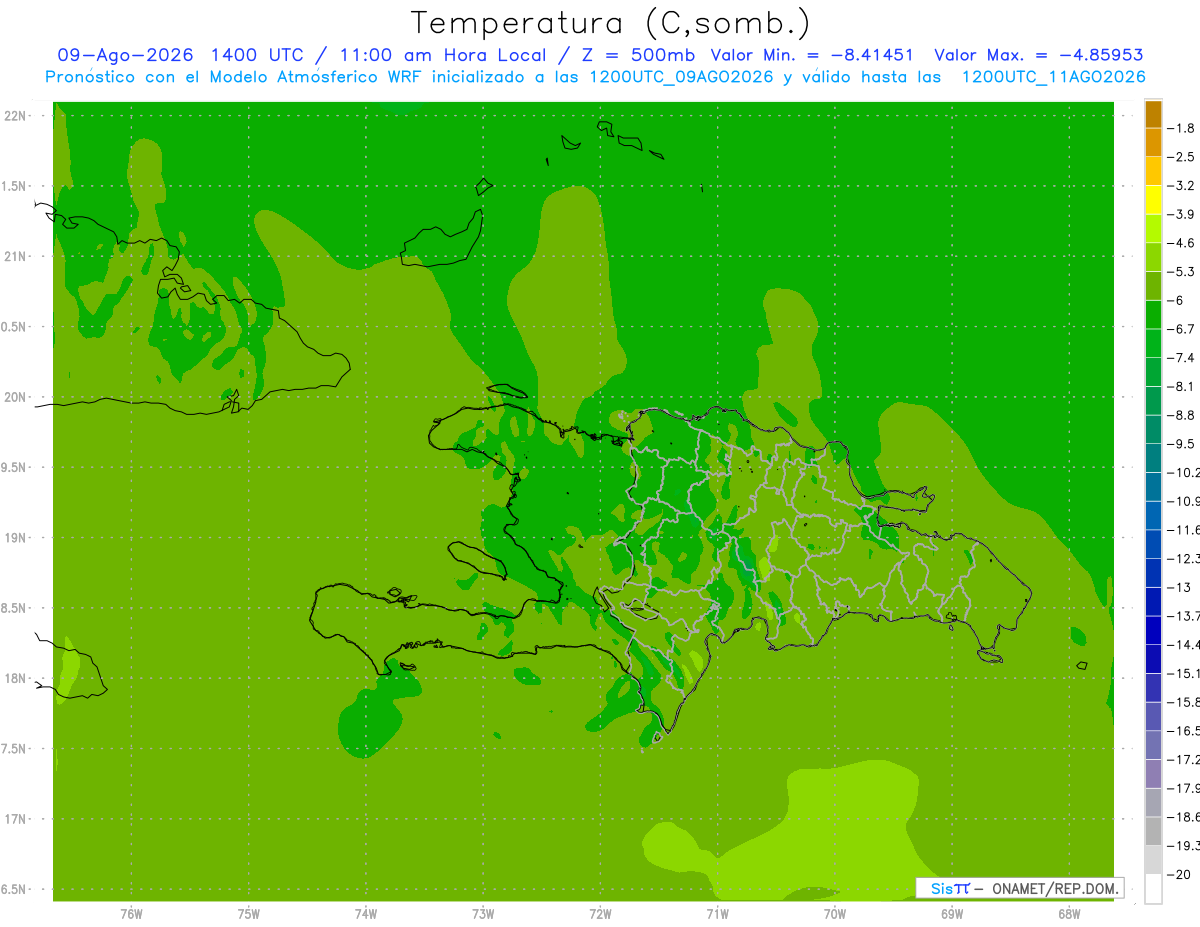Click the '-3.2' legend value
The width and height of the screenshot is (1200, 927).
[x=1182, y=186]
